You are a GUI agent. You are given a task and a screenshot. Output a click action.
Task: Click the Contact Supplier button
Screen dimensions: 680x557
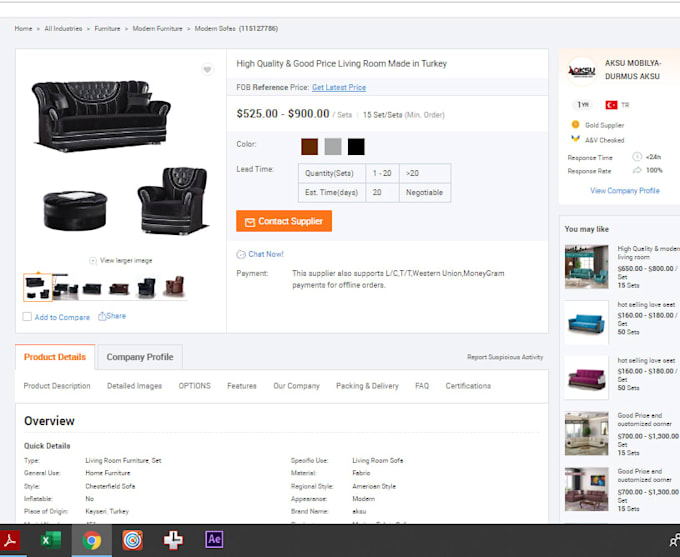click(x=284, y=221)
